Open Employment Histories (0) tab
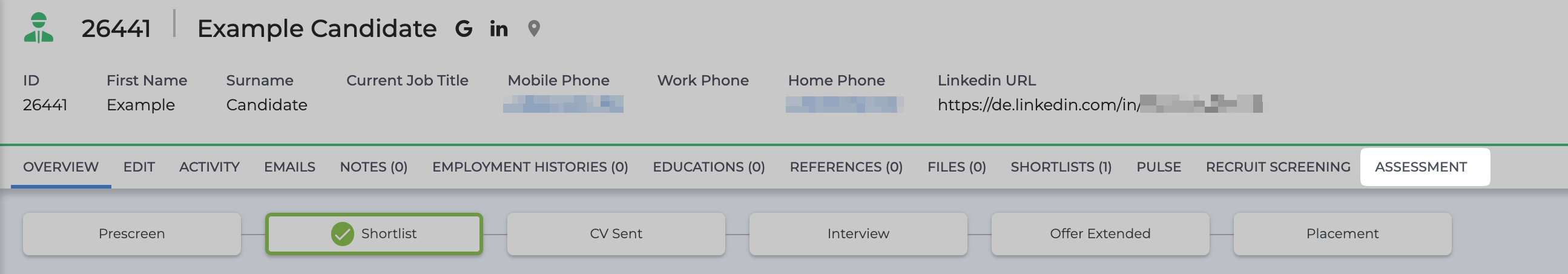The height and width of the screenshot is (274, 1568). [530, 167]
